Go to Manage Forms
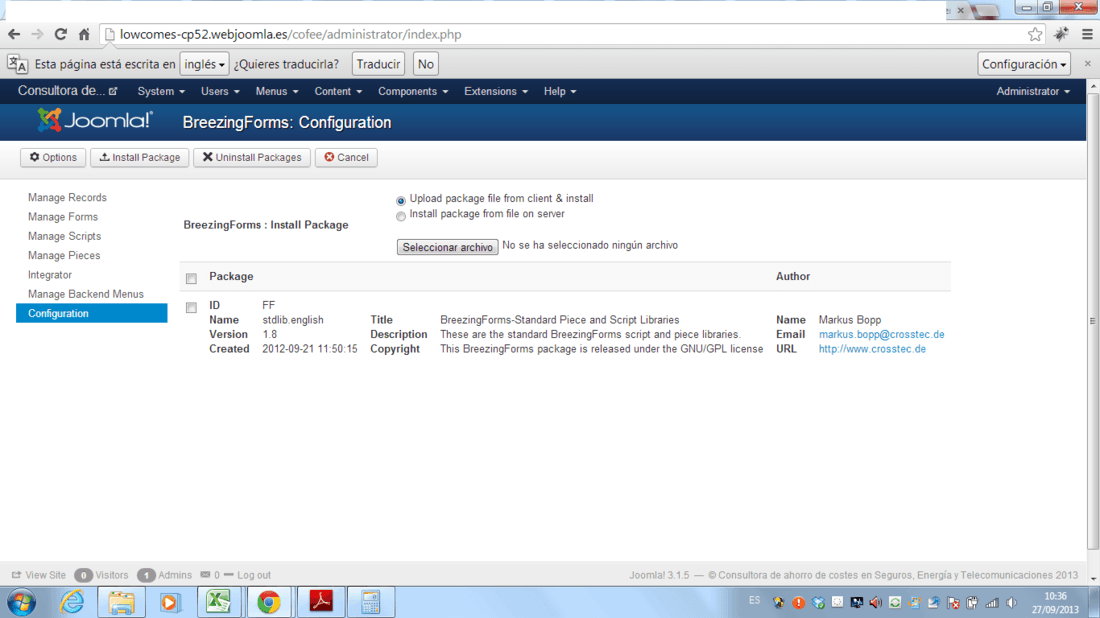This screenshot has width=1100, height=618. coord(62,217)
